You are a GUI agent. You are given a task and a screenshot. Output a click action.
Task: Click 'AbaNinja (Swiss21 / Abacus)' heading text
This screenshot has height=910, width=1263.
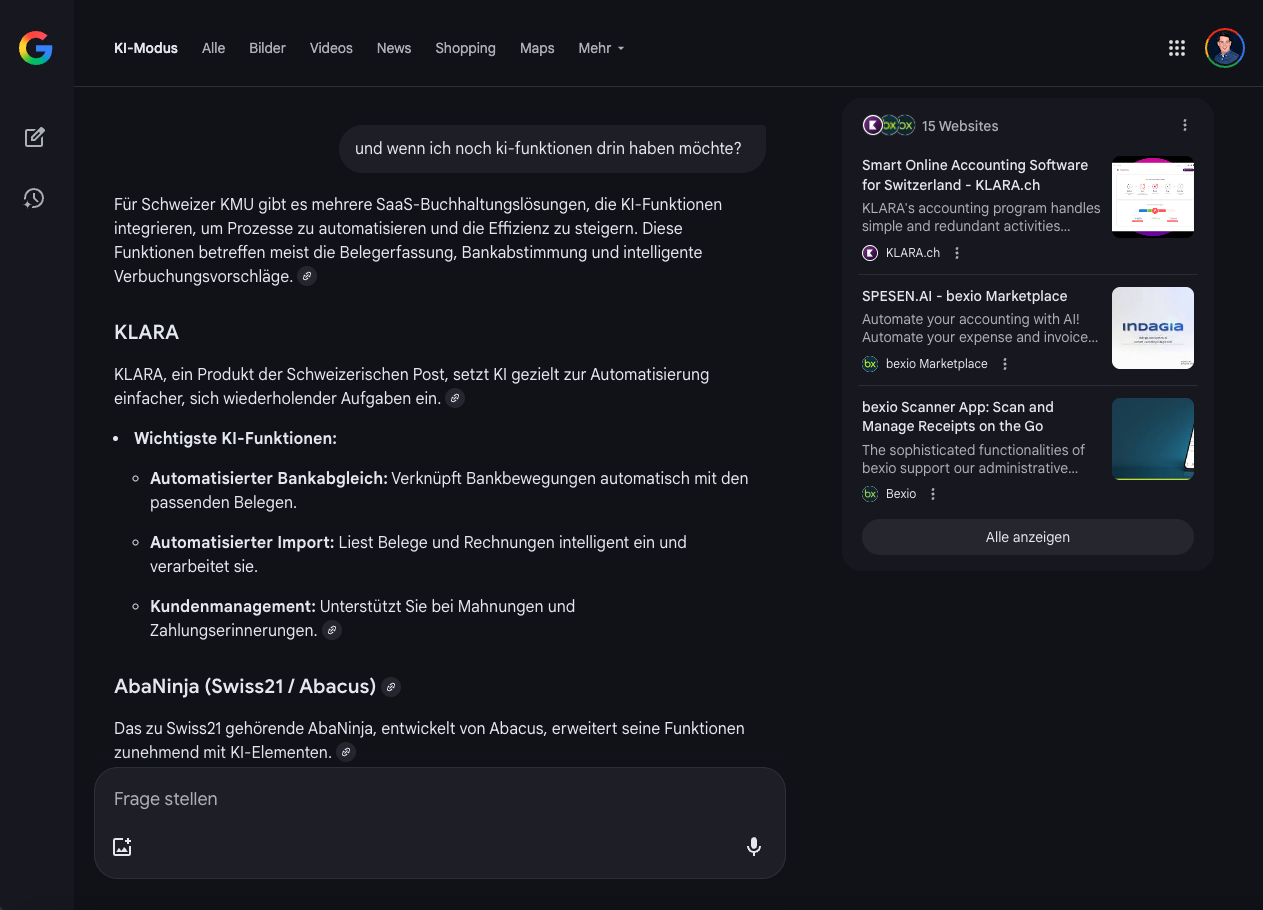pos(245,687)
